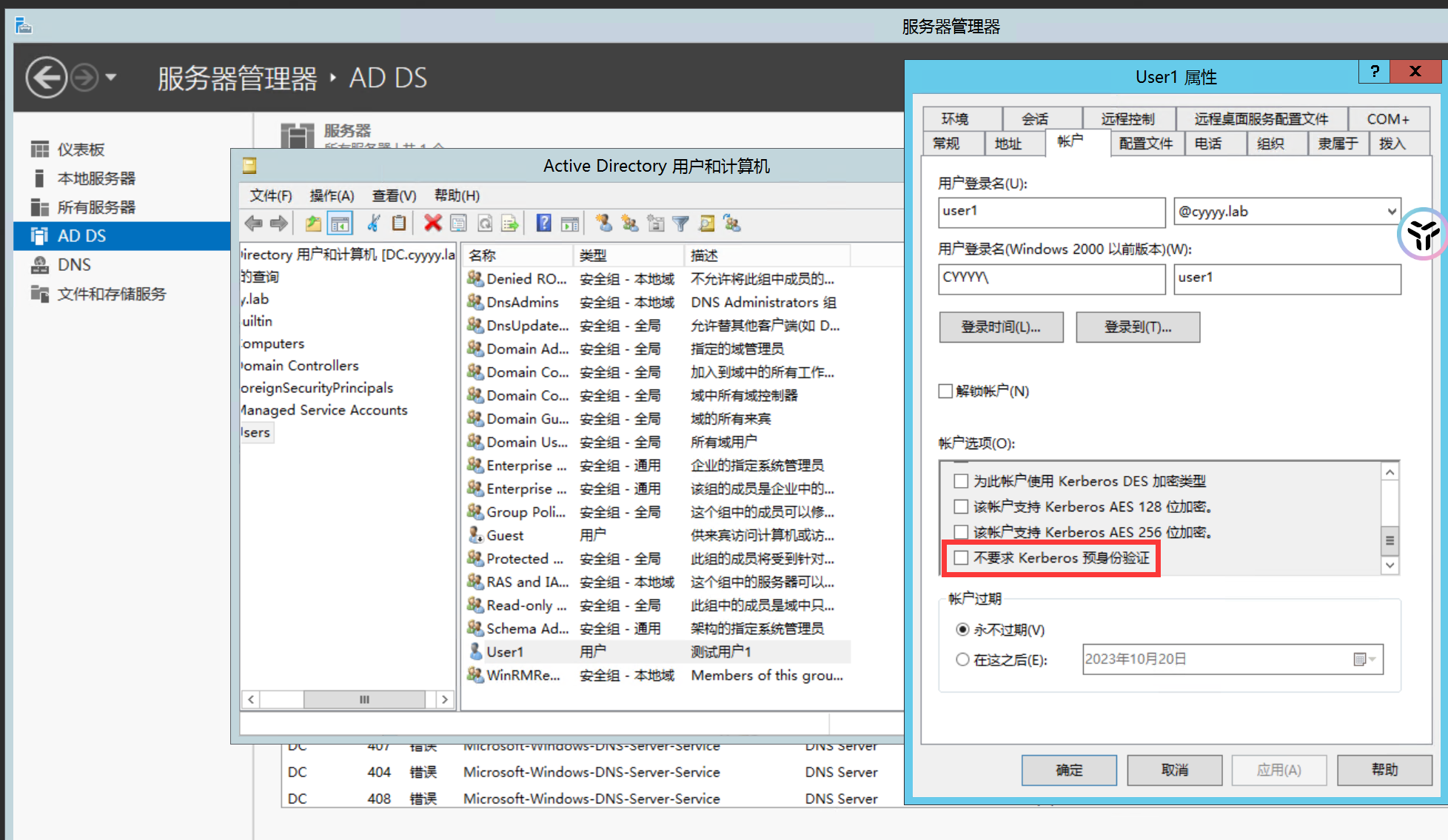
Task: Click the Find objects magnifier icon
Action: [x=707, y=224]
